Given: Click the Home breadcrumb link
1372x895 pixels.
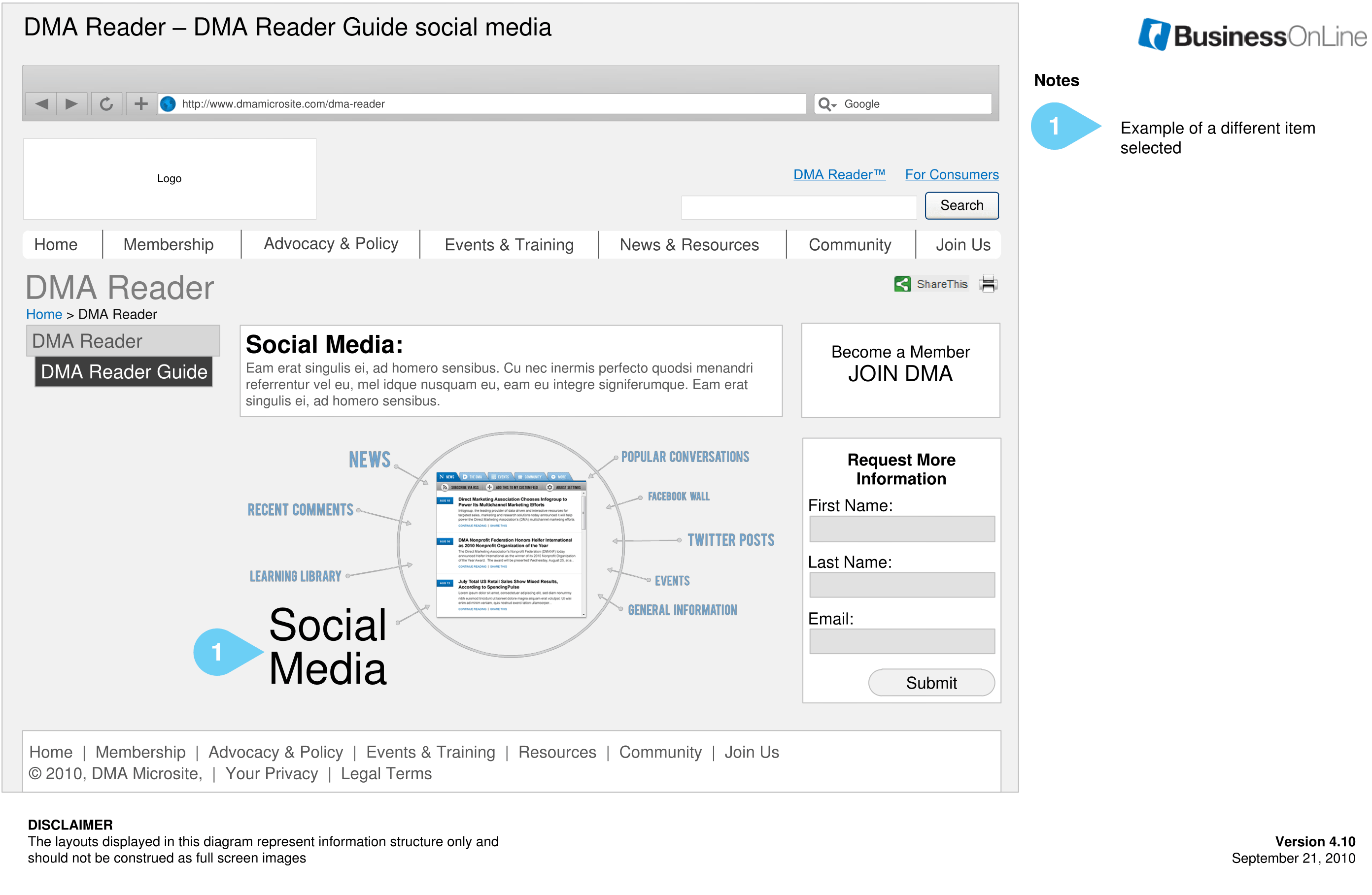Looking at the screenshot, I should pyautogui.click(x=44, y=314).
